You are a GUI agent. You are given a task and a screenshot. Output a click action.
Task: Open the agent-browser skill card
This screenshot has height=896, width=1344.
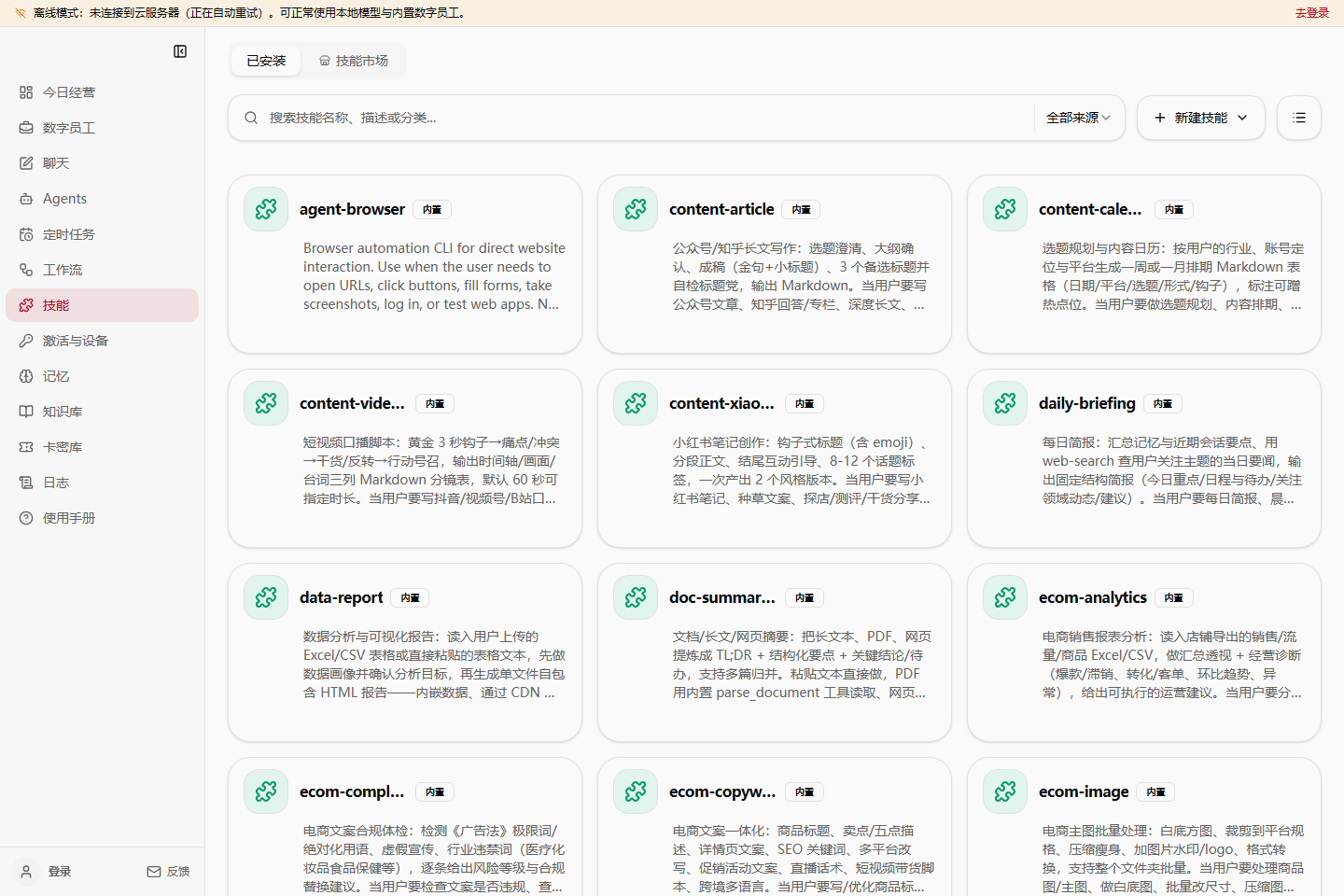click(405, 264)
